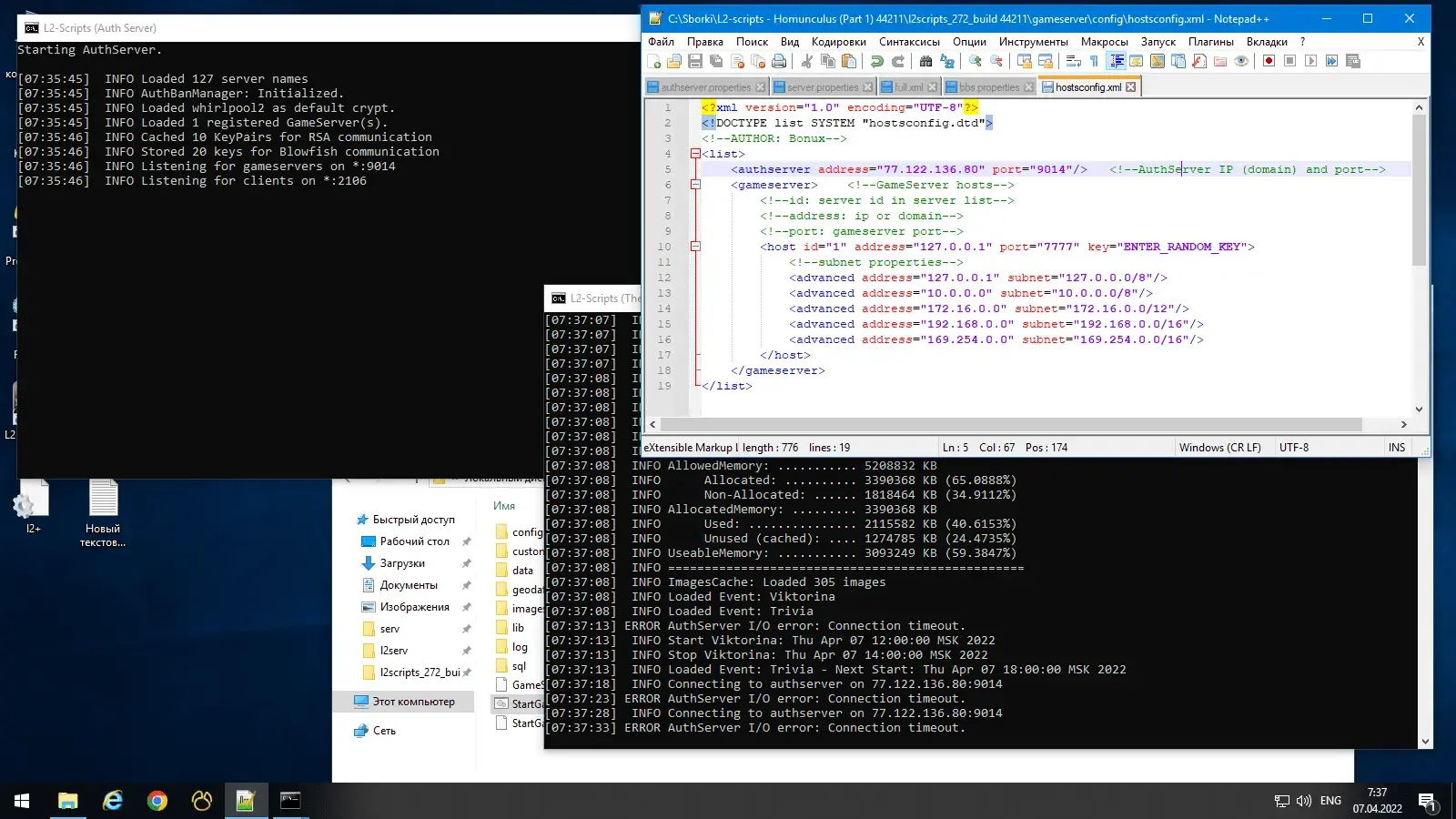Viewport: 1456px width, 819px height.
Task: Toggle show all characters pilcrow icon
Action: coord(1094,61)
